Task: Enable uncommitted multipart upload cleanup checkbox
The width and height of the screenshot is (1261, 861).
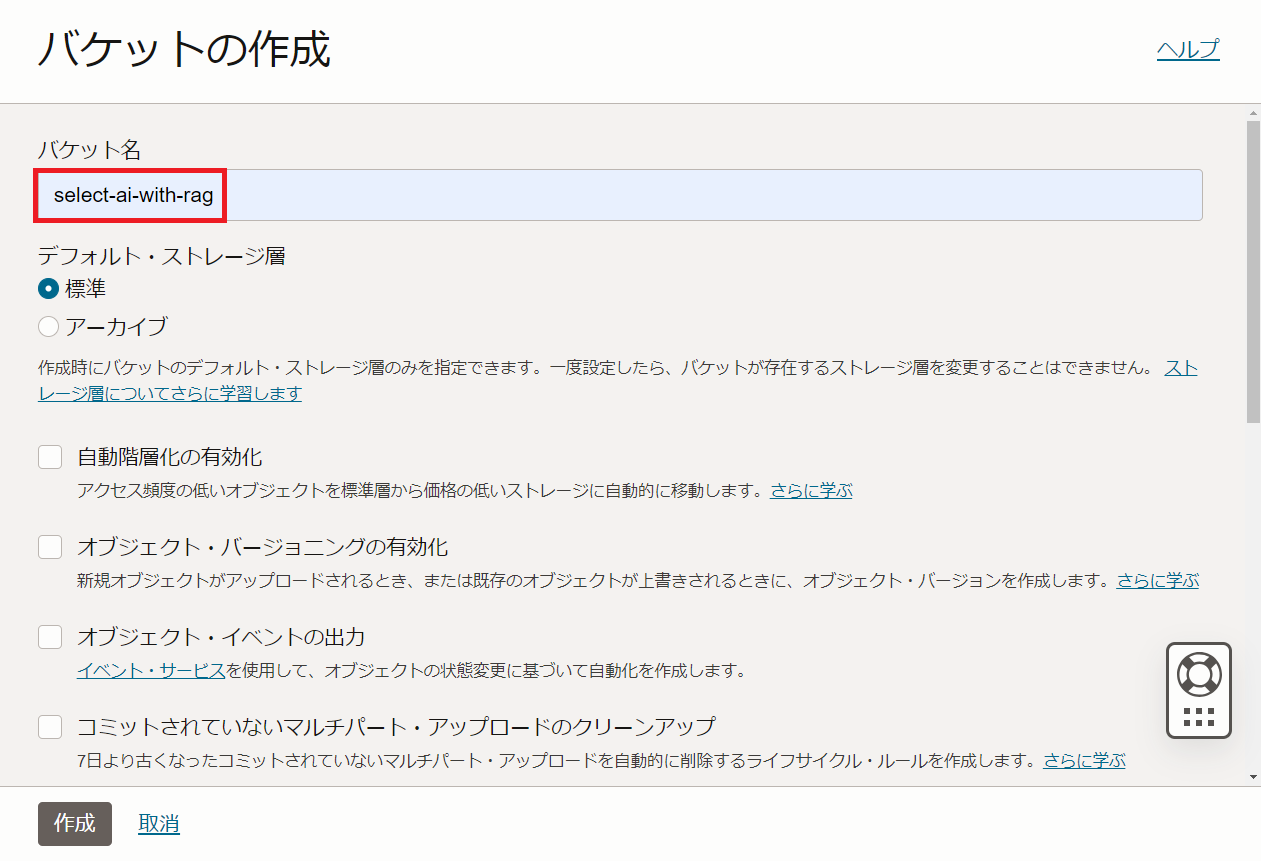Action: 50,727
